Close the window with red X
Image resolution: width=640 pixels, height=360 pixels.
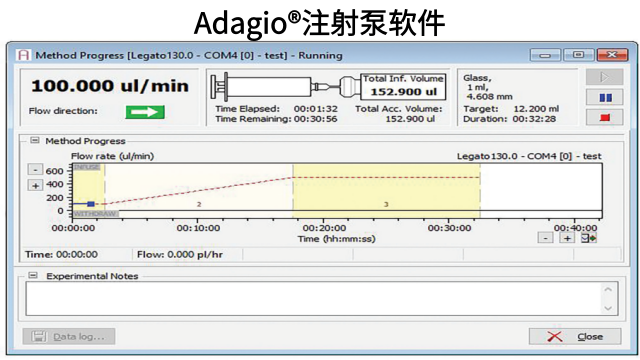pyautogui.click(x=612, y=55)
